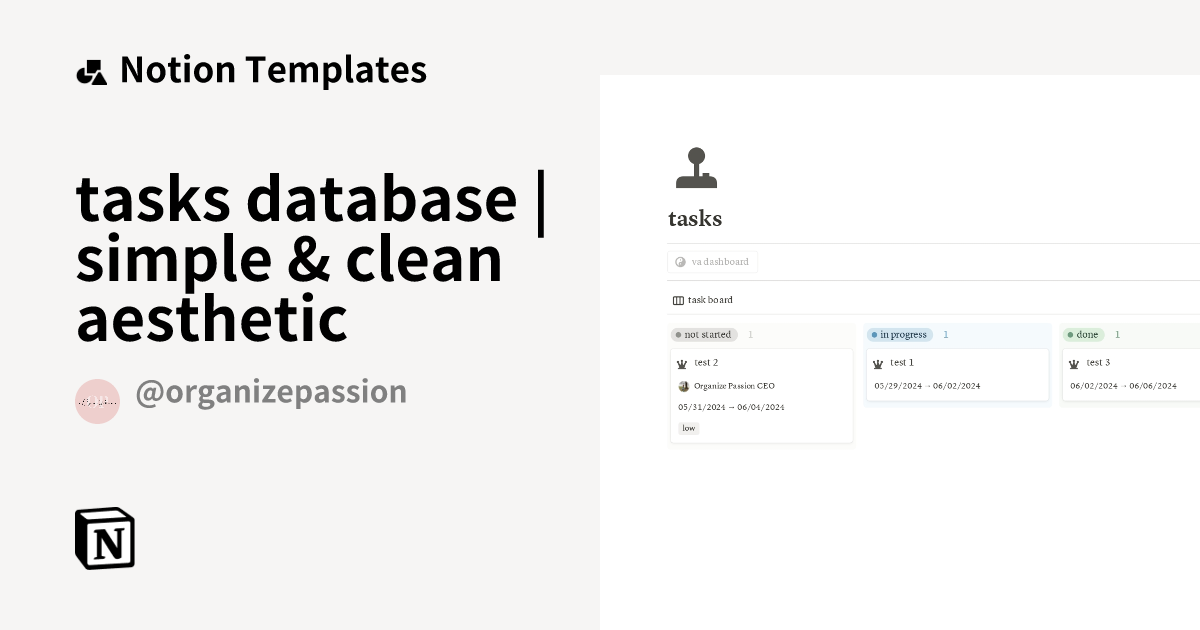Image resolution: width=1200 pixels, height=630 pixels.
Task: Click the crown icon on the test 3 card
Action: [1077, 362]
